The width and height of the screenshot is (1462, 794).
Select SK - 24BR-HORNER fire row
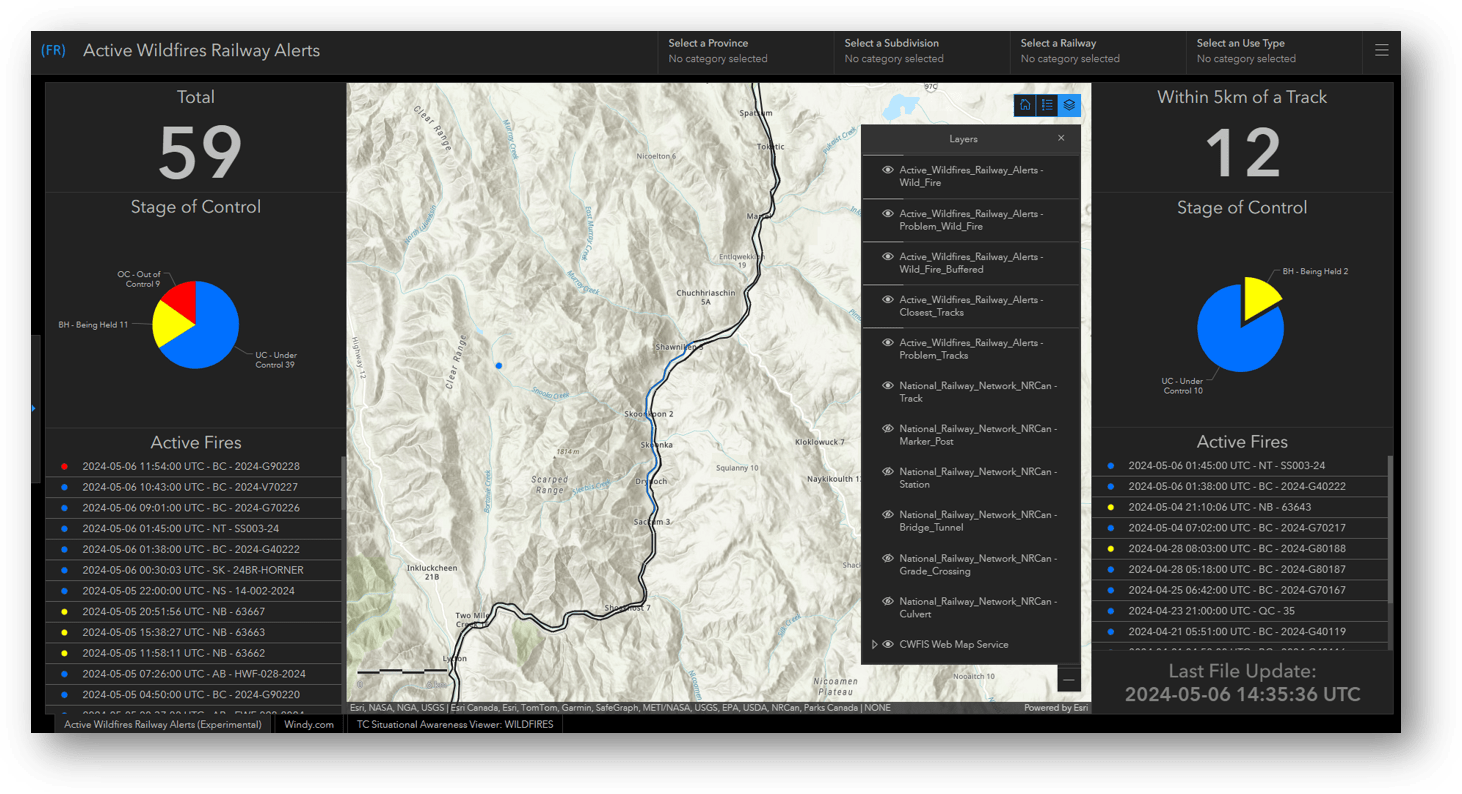195,570
